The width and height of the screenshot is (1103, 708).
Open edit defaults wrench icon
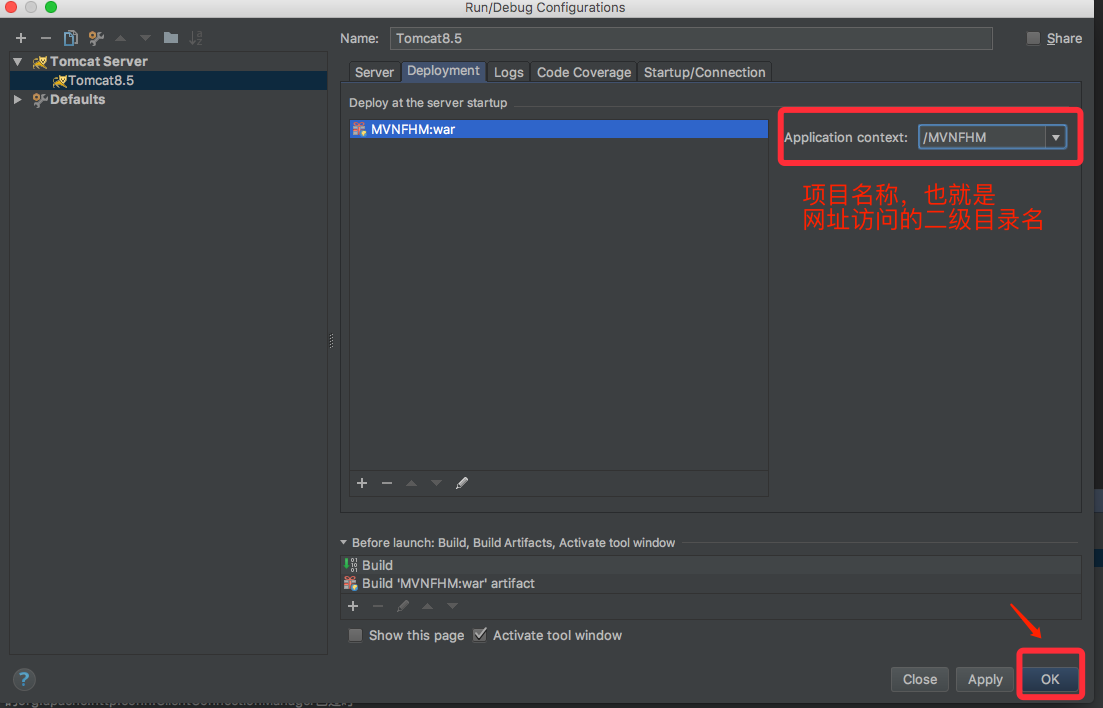96,38
